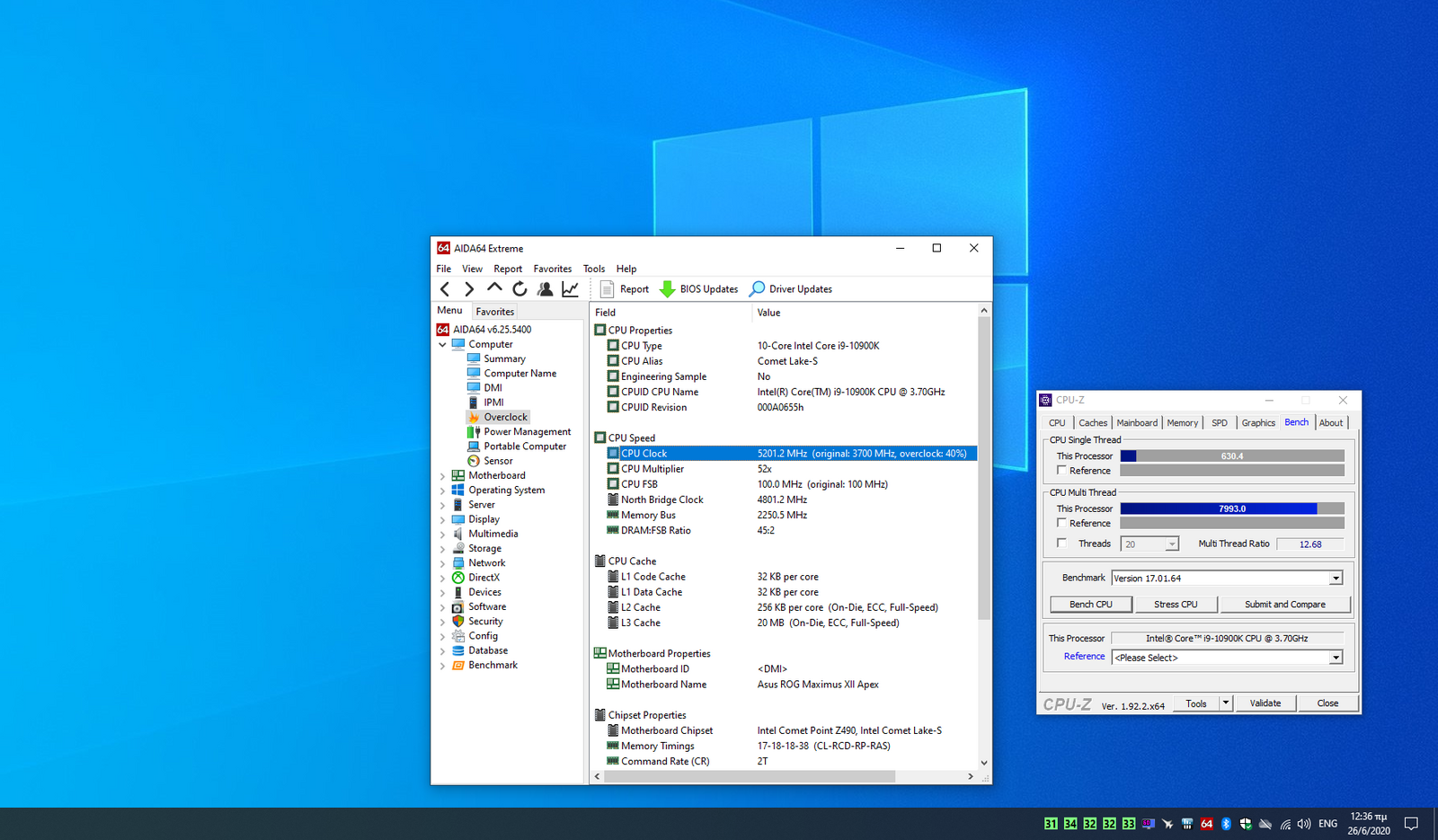
Task: Open the Tools menu in AIDA64
Action: coord(594,269)
